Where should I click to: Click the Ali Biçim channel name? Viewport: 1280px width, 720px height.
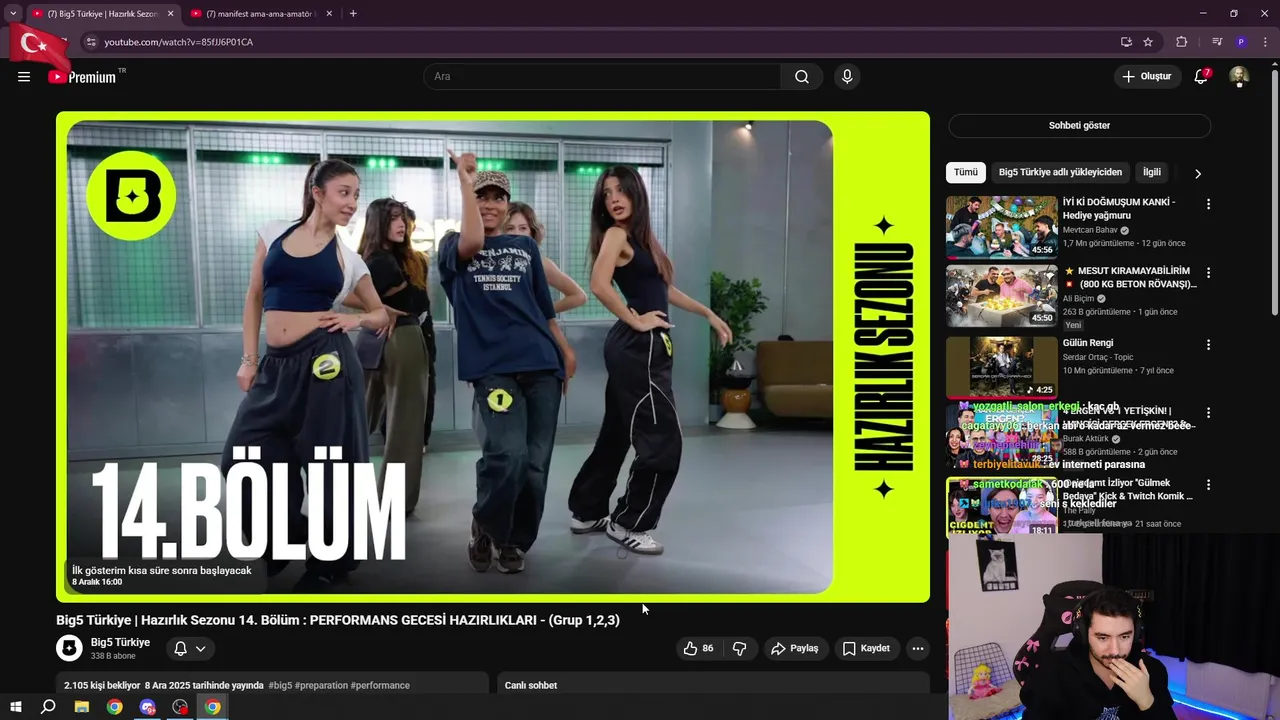(1079, 299)
